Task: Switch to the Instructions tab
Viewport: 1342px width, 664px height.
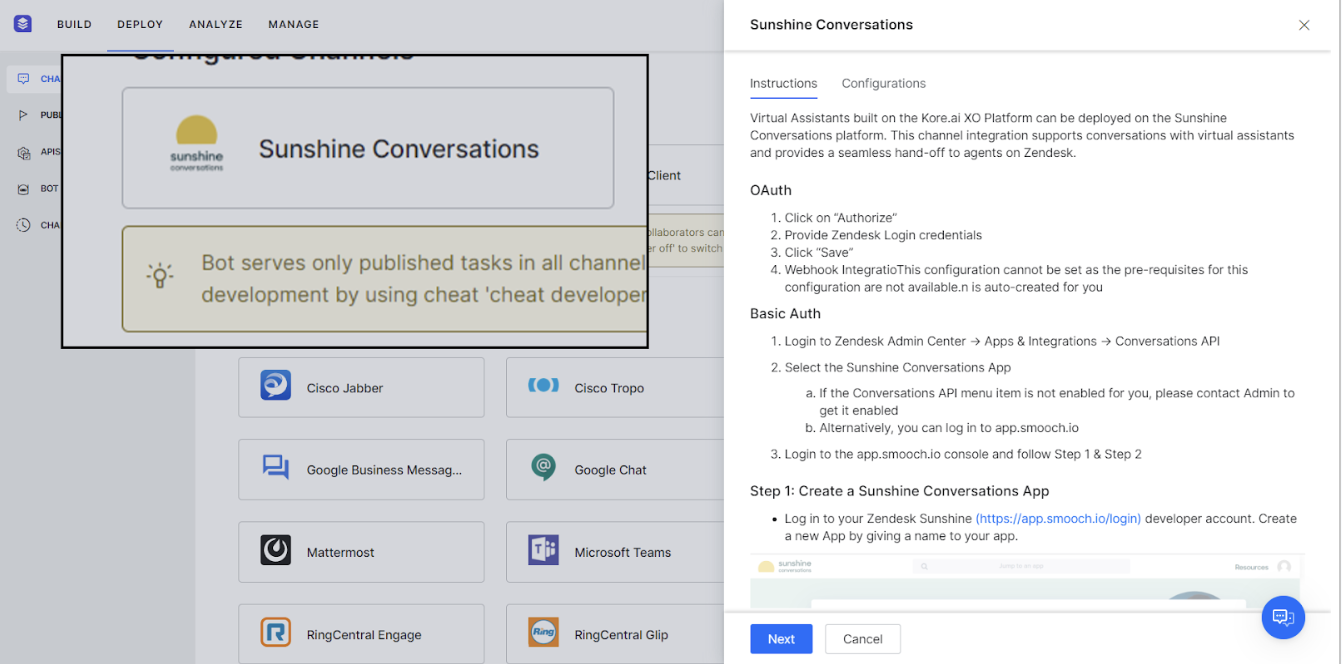Action: [x=783, y=83]
